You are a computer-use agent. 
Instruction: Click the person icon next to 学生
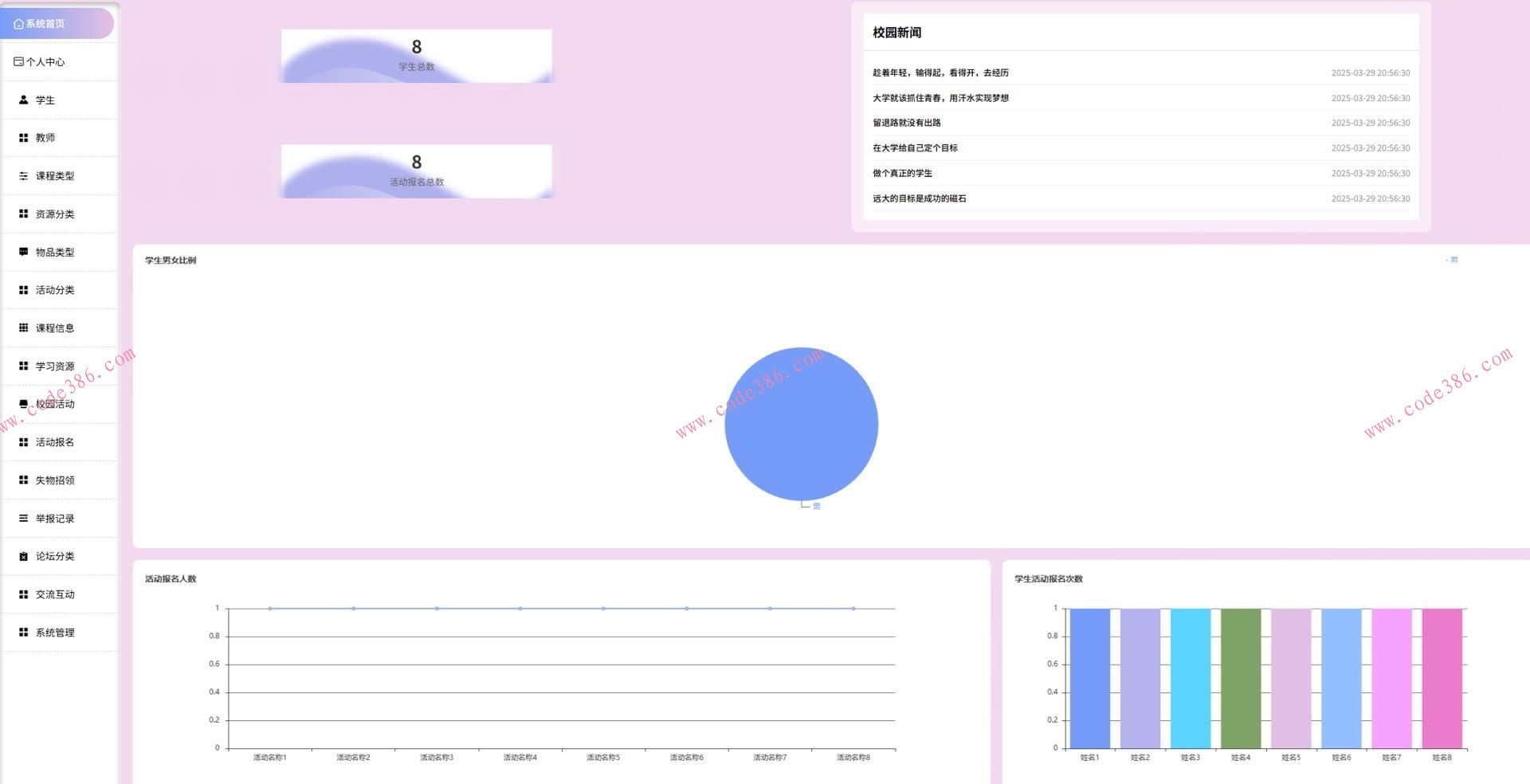24,100
